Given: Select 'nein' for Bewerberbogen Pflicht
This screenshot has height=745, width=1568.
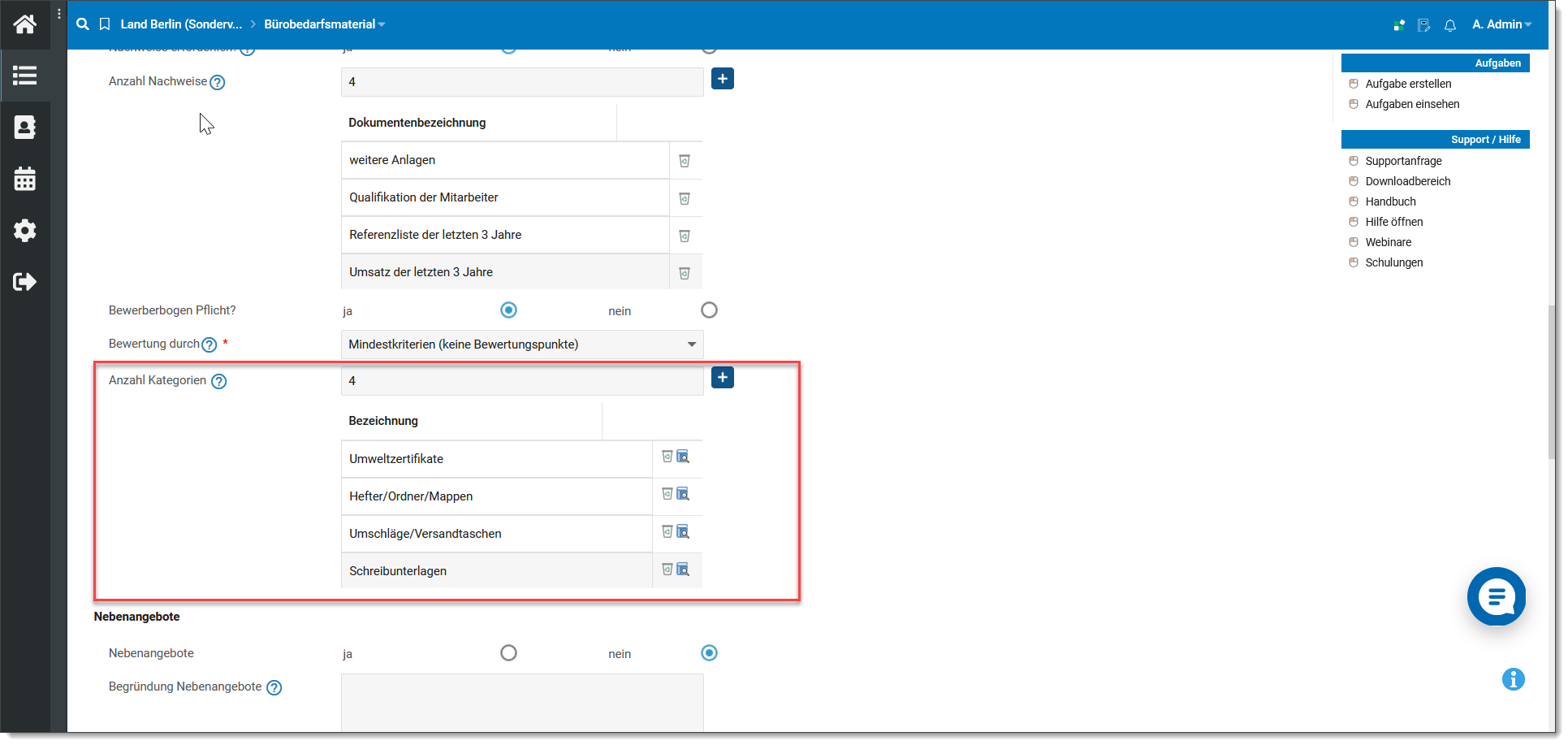Looking at the screenshot, I should click(709, 310).
